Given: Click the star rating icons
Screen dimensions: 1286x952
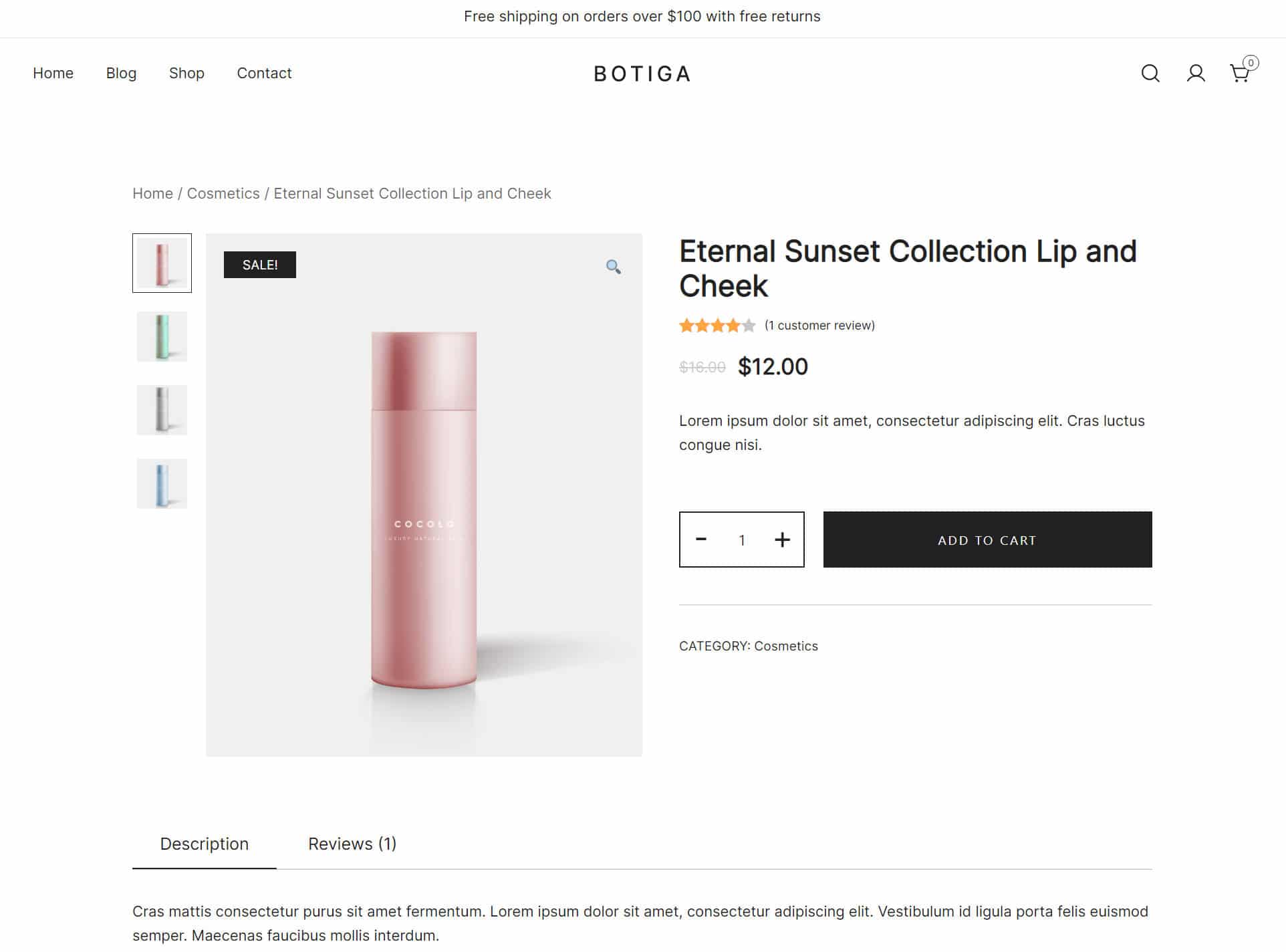Looking at the screenshot, I should 717,326.
